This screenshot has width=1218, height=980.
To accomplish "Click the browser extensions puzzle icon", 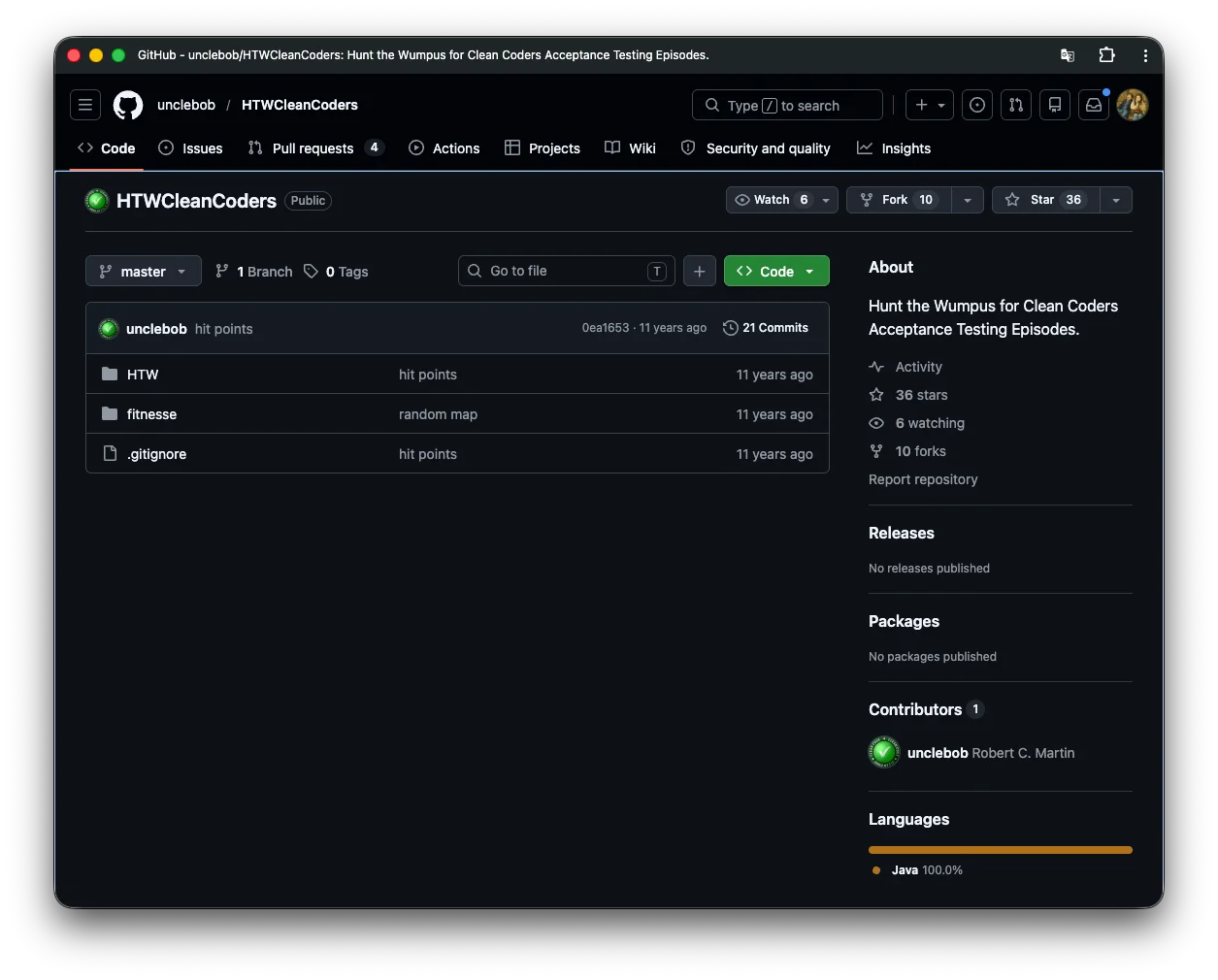I will click(x=1106, y=55).
